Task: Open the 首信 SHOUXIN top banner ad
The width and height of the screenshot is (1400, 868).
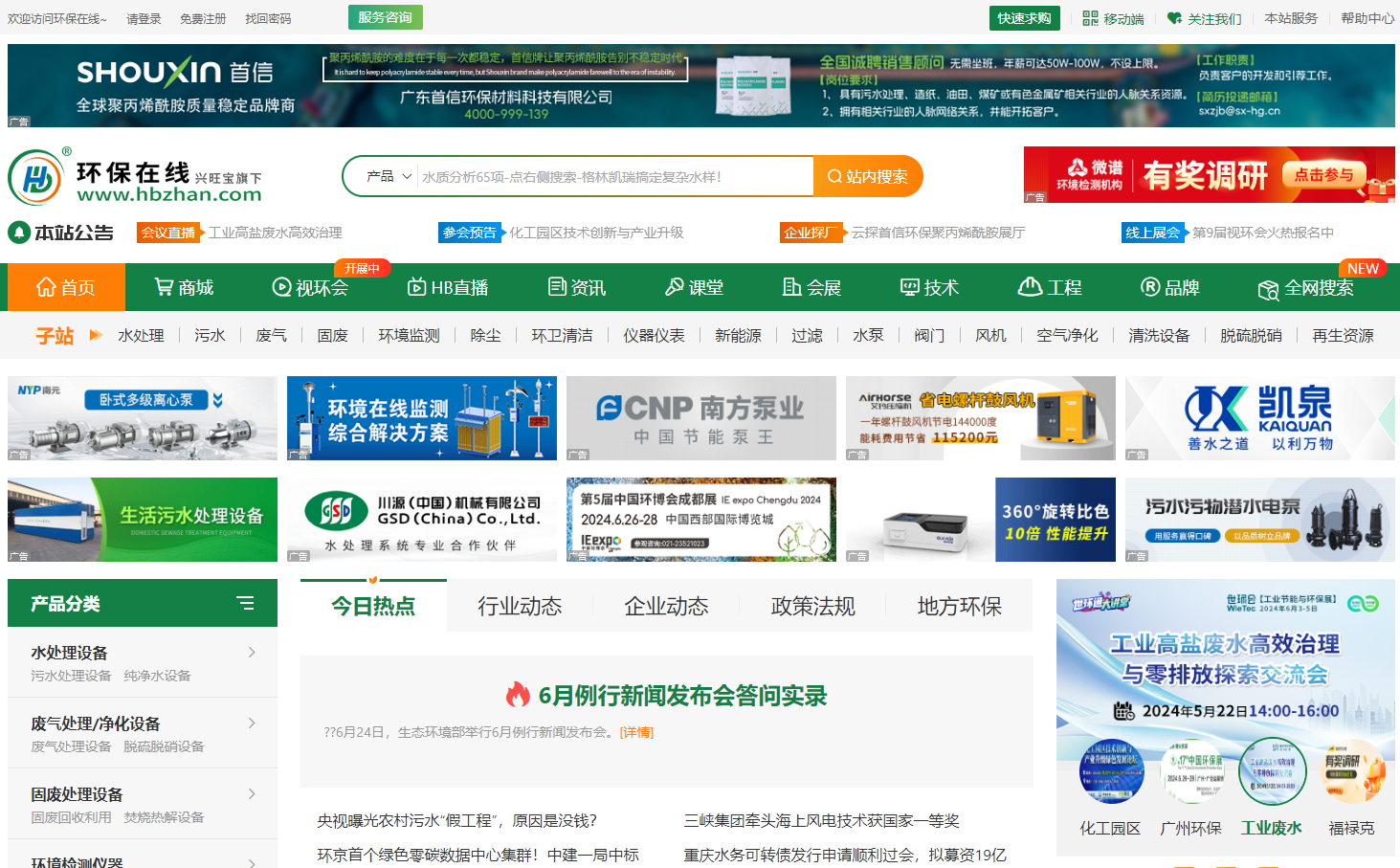Action: point(701,85)
